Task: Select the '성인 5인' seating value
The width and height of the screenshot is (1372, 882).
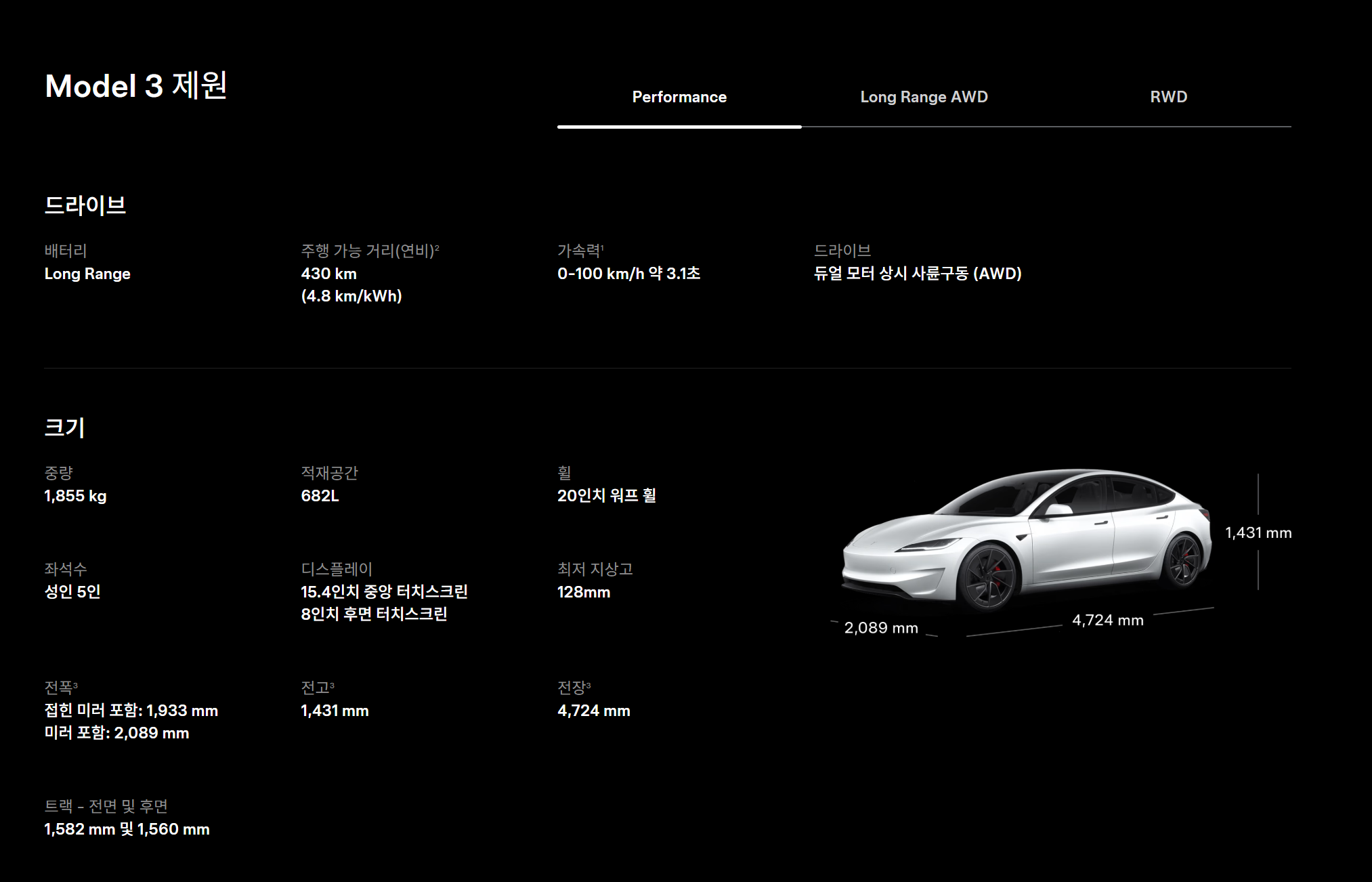Action: [72, 592]
